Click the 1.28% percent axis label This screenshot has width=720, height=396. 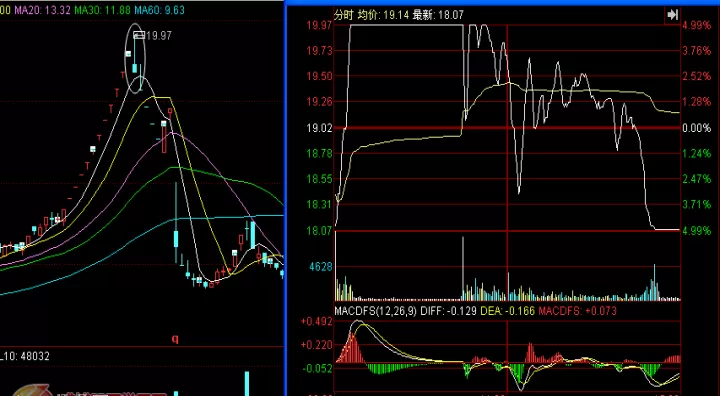(x=697, y=102)
